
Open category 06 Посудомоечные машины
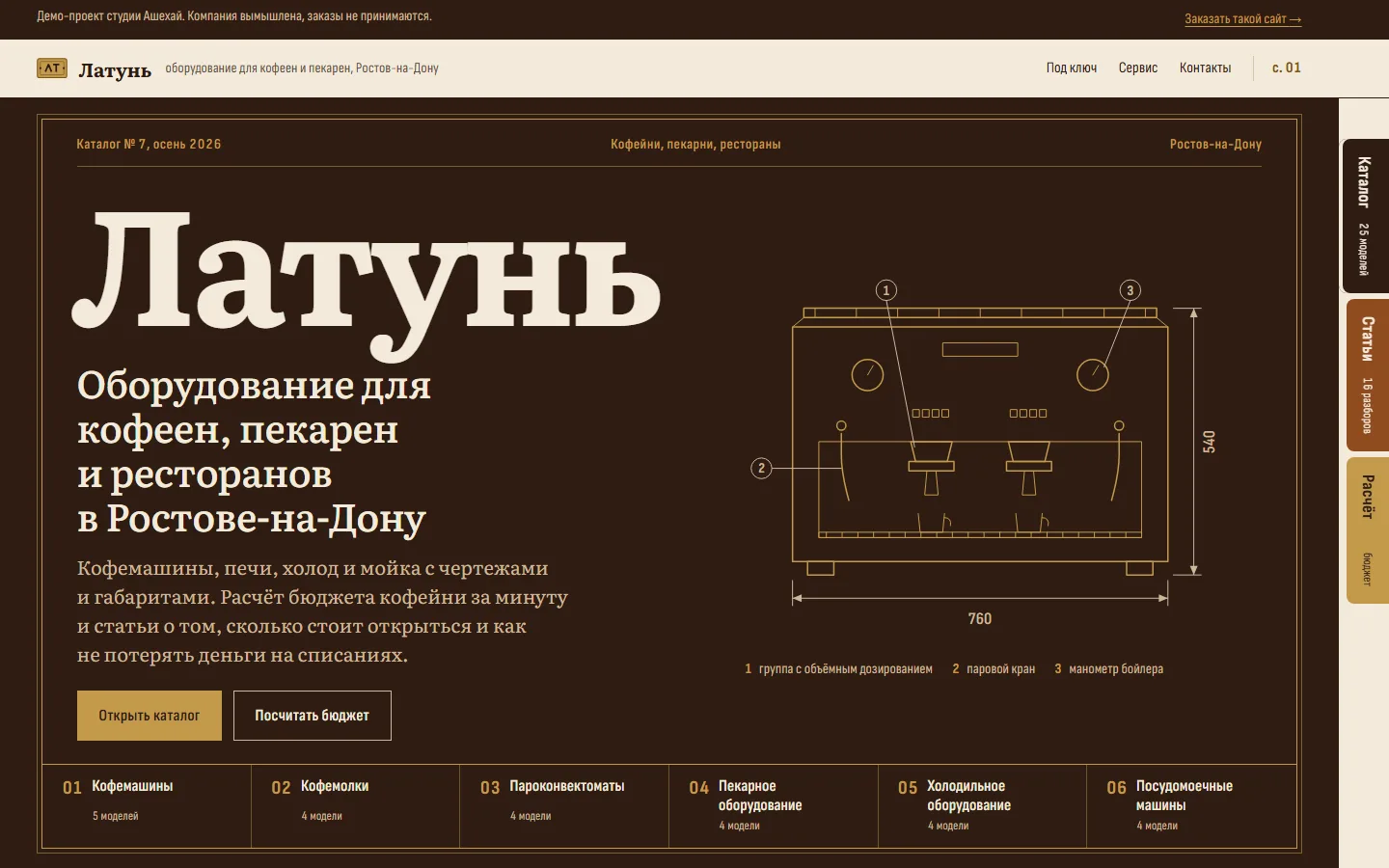1191,806
